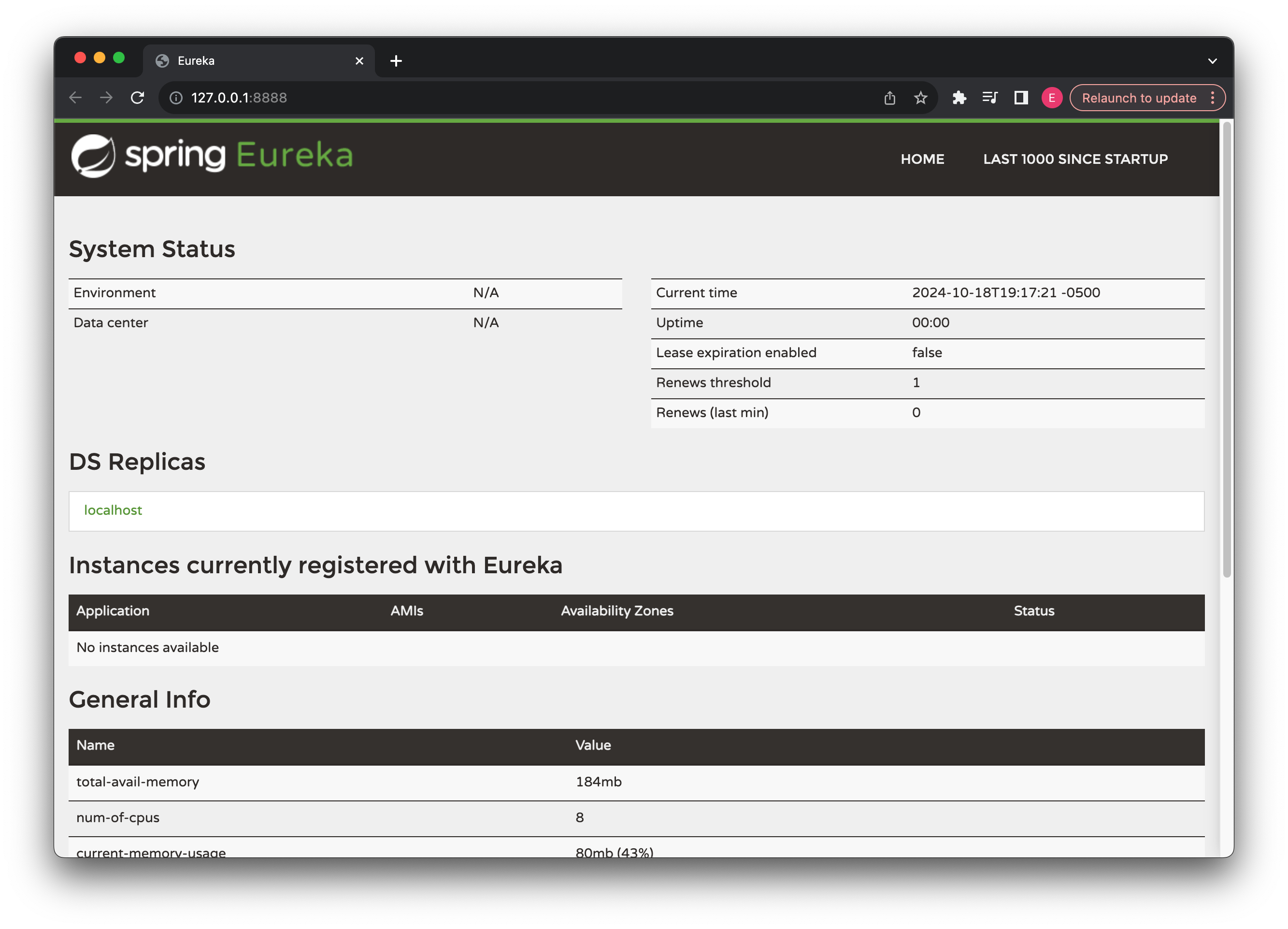This screenshot has height=929, width=1288.
Task: Open LAST 1000 SINCE STARTUP page
Action: tap(1075, 159)
